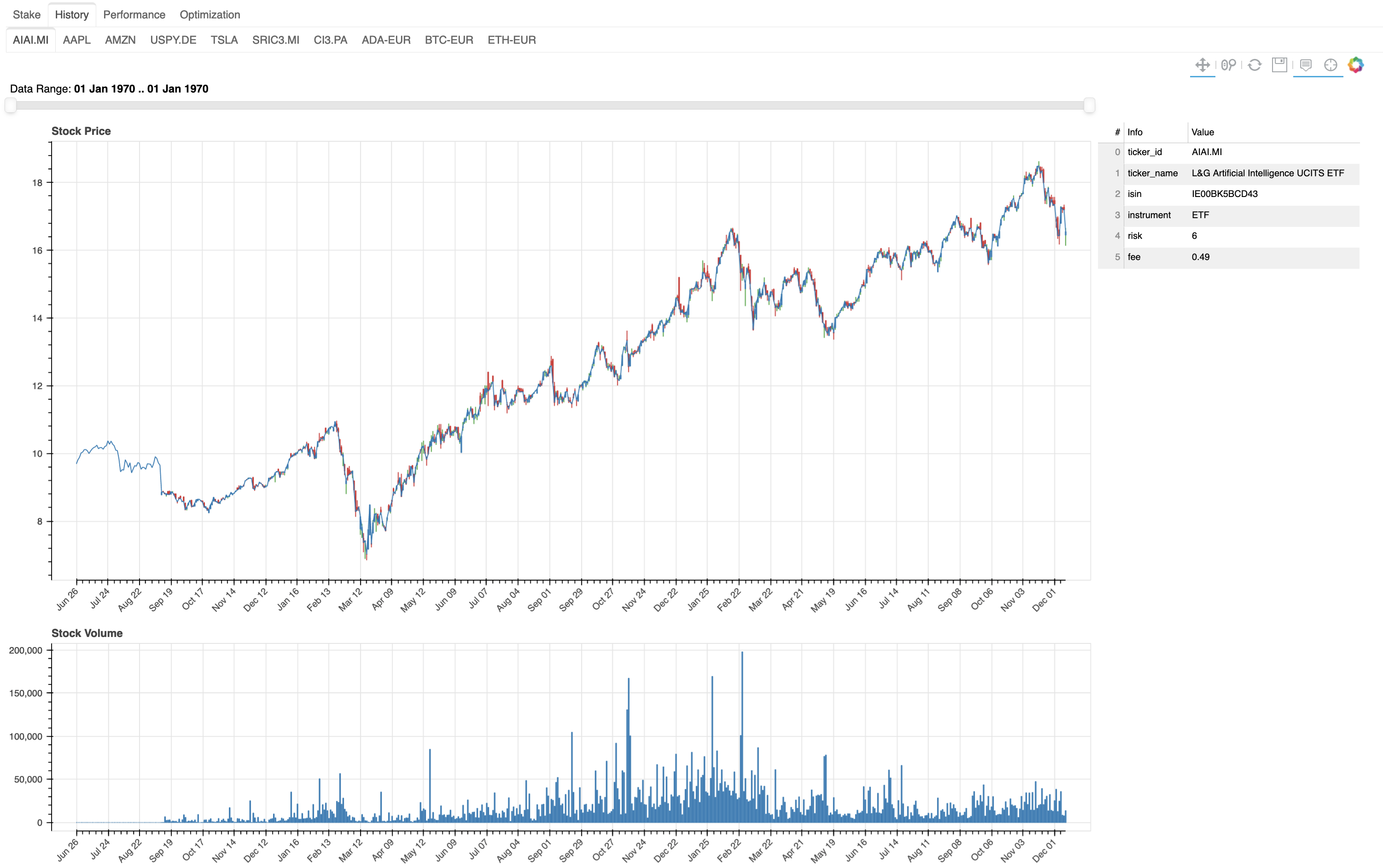
Task: Click the Save plot icon
Action: click(1279, 65)
